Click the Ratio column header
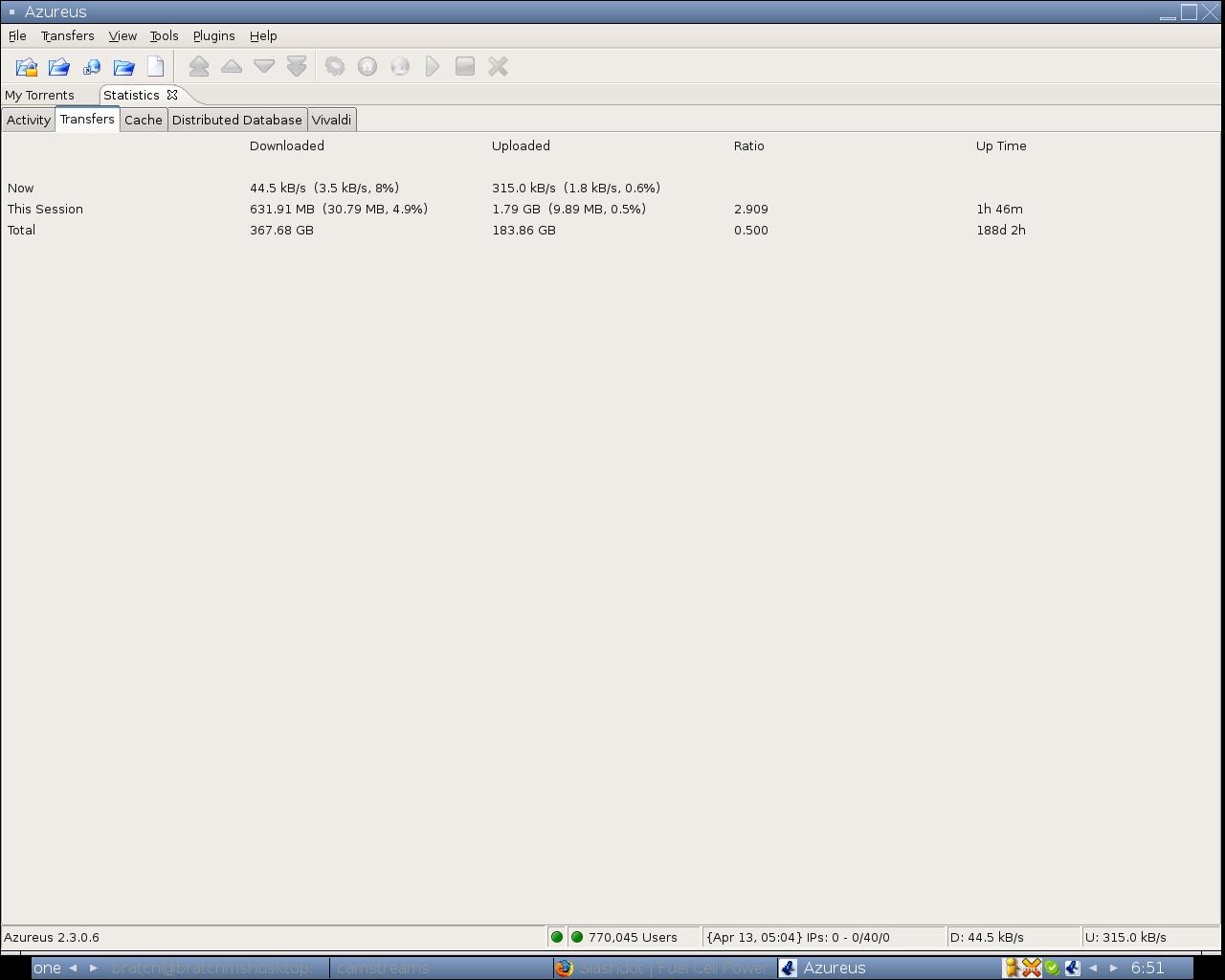1225x980 pixels. click(x=749, y=145)
